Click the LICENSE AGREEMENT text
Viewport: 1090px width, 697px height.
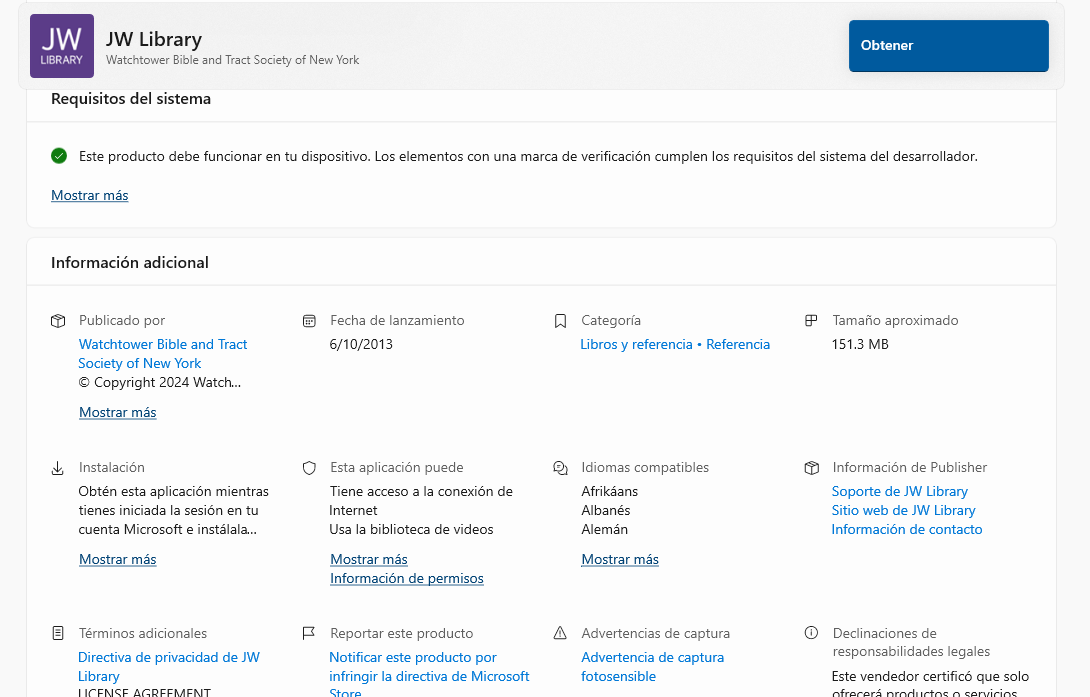[x=144, y=692]
